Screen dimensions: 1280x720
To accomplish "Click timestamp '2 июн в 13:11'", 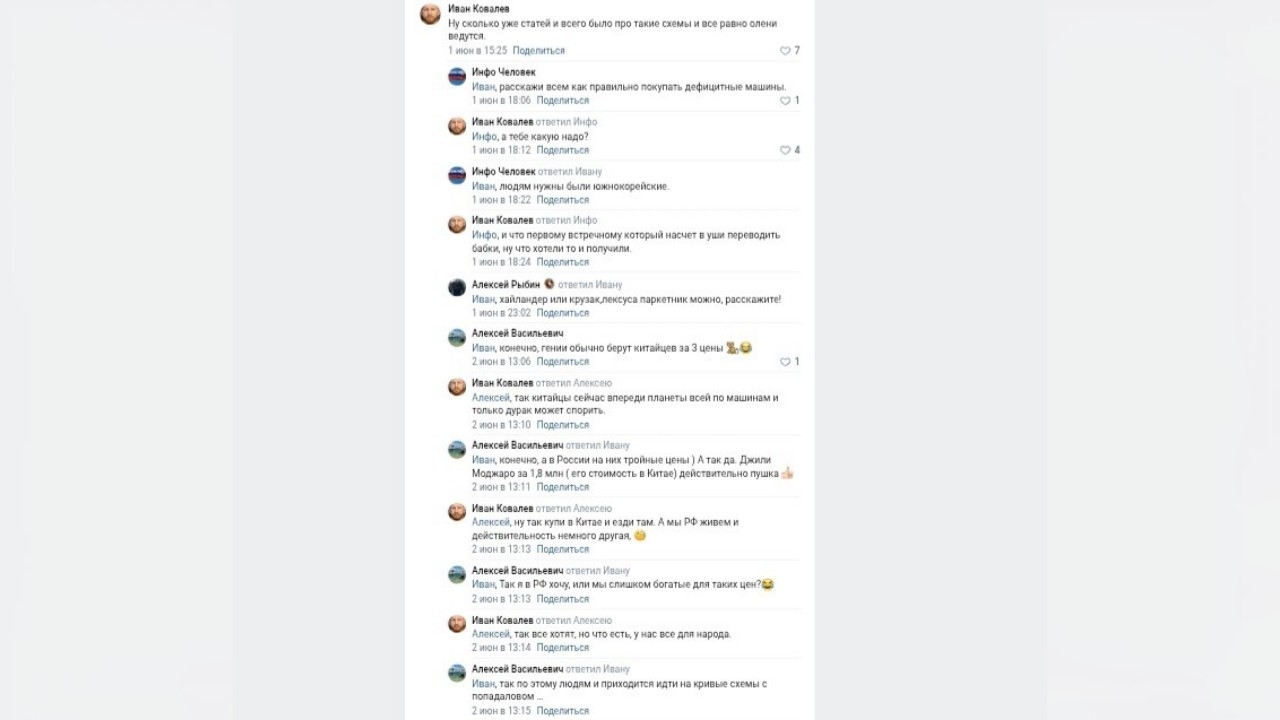I will pos(502,487).
